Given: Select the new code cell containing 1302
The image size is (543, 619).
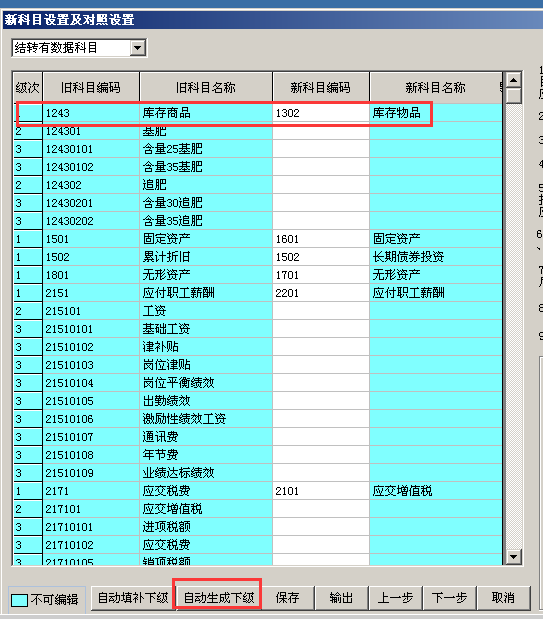Looking at the screenshot, I should 321,113.
